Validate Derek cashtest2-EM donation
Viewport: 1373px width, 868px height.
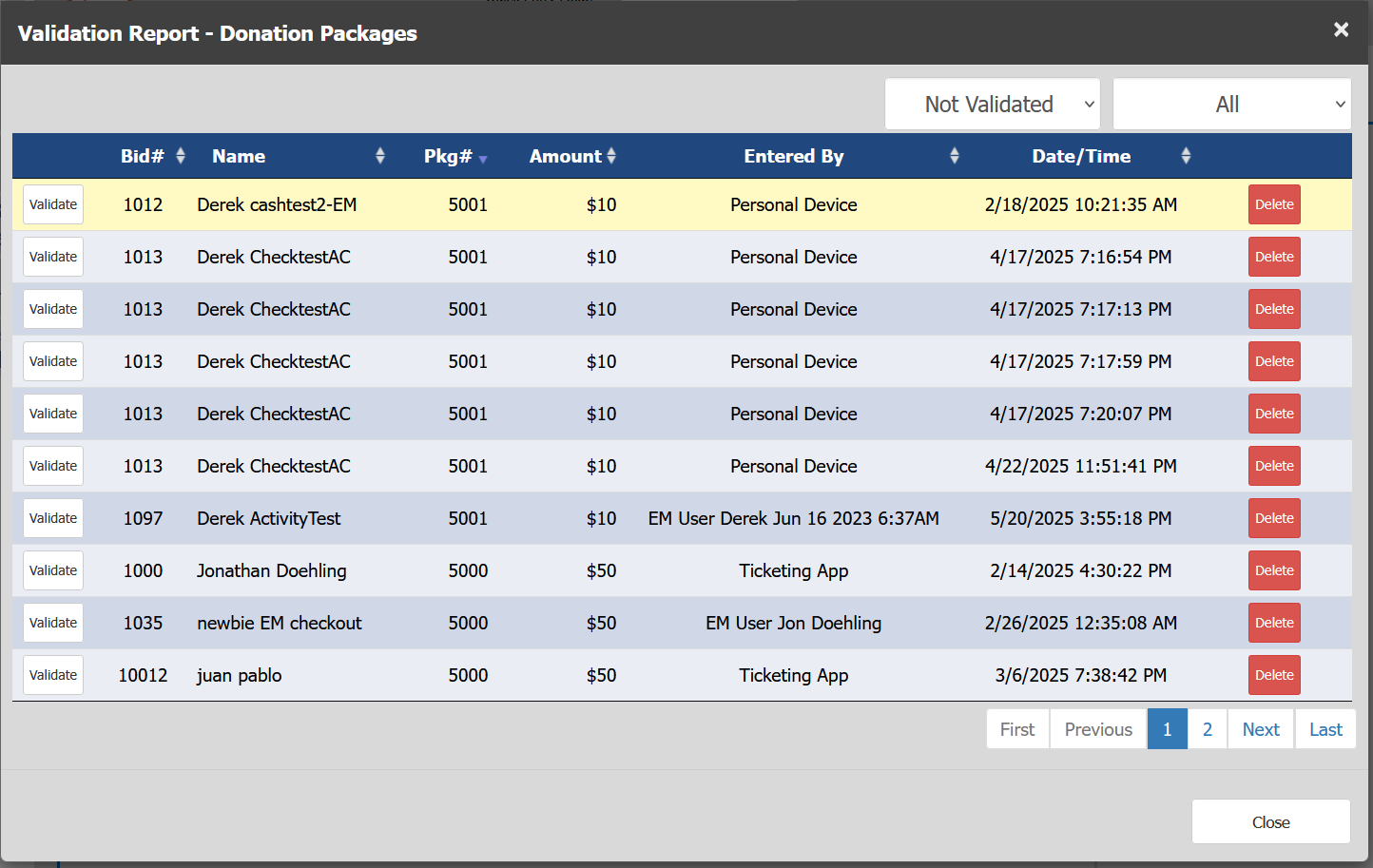pos(53,204)
